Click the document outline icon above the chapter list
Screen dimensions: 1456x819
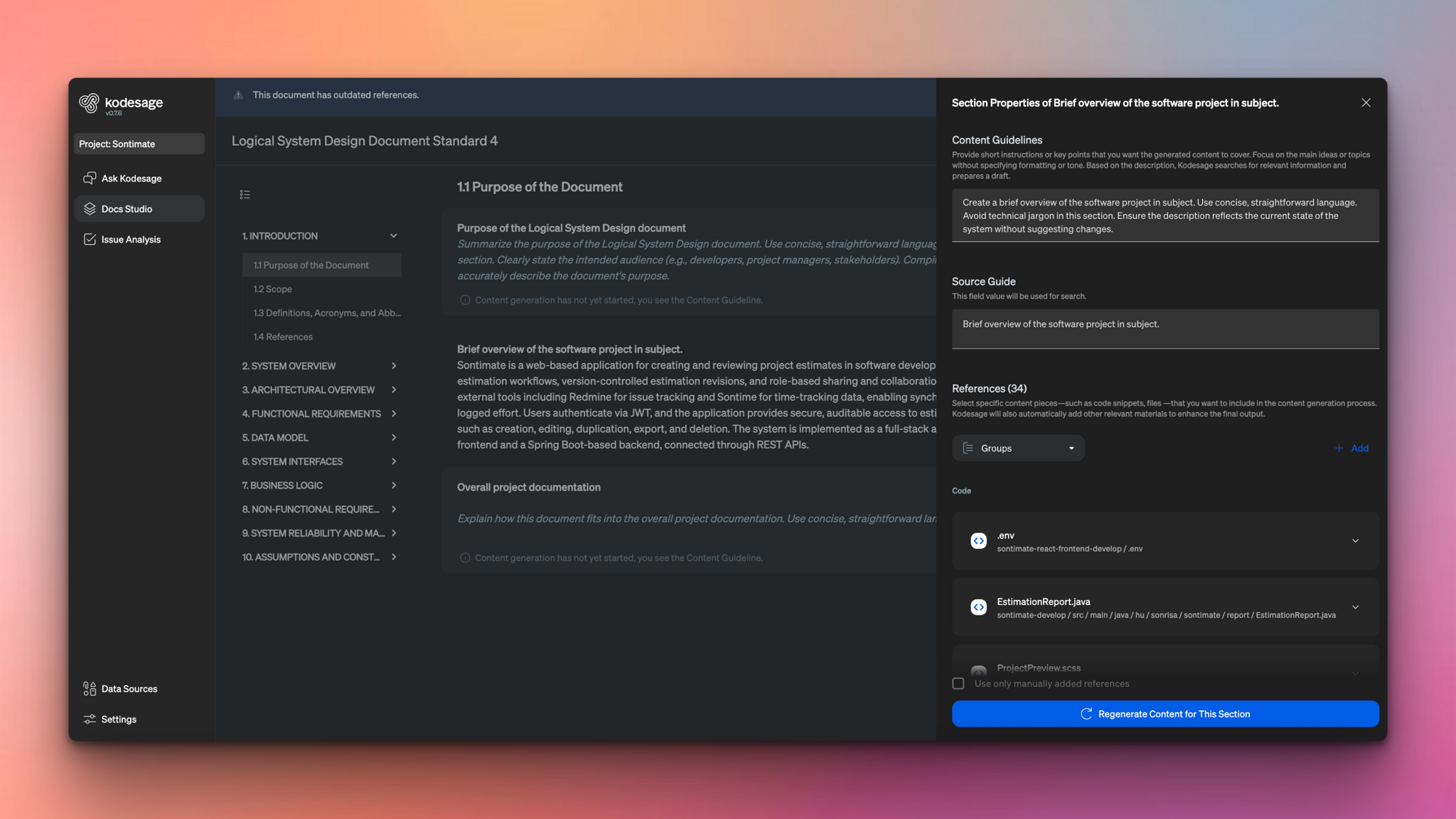[245, 193]
